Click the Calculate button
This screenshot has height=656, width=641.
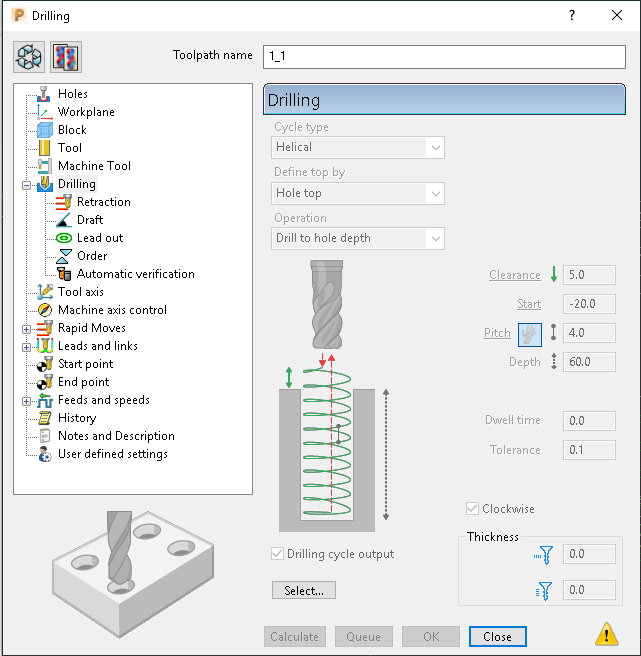click(x=295, y=637)
